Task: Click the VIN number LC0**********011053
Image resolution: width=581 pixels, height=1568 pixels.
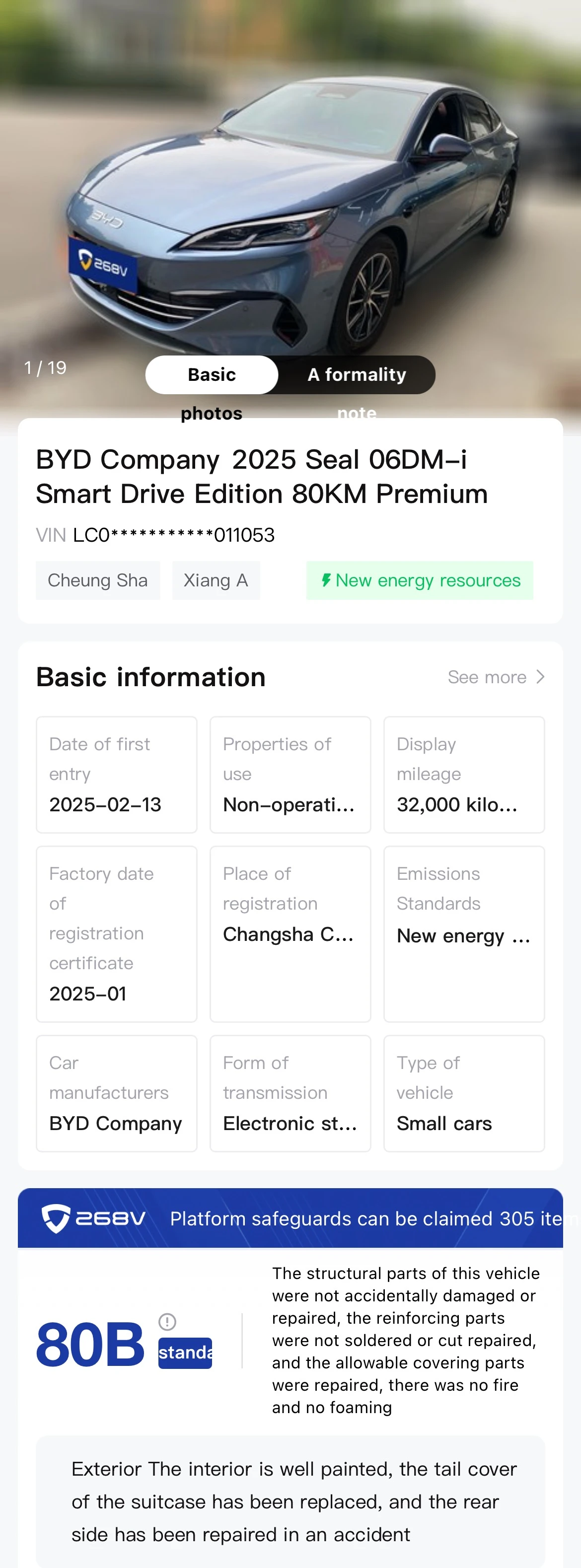Action: click(x=174, y=535)
